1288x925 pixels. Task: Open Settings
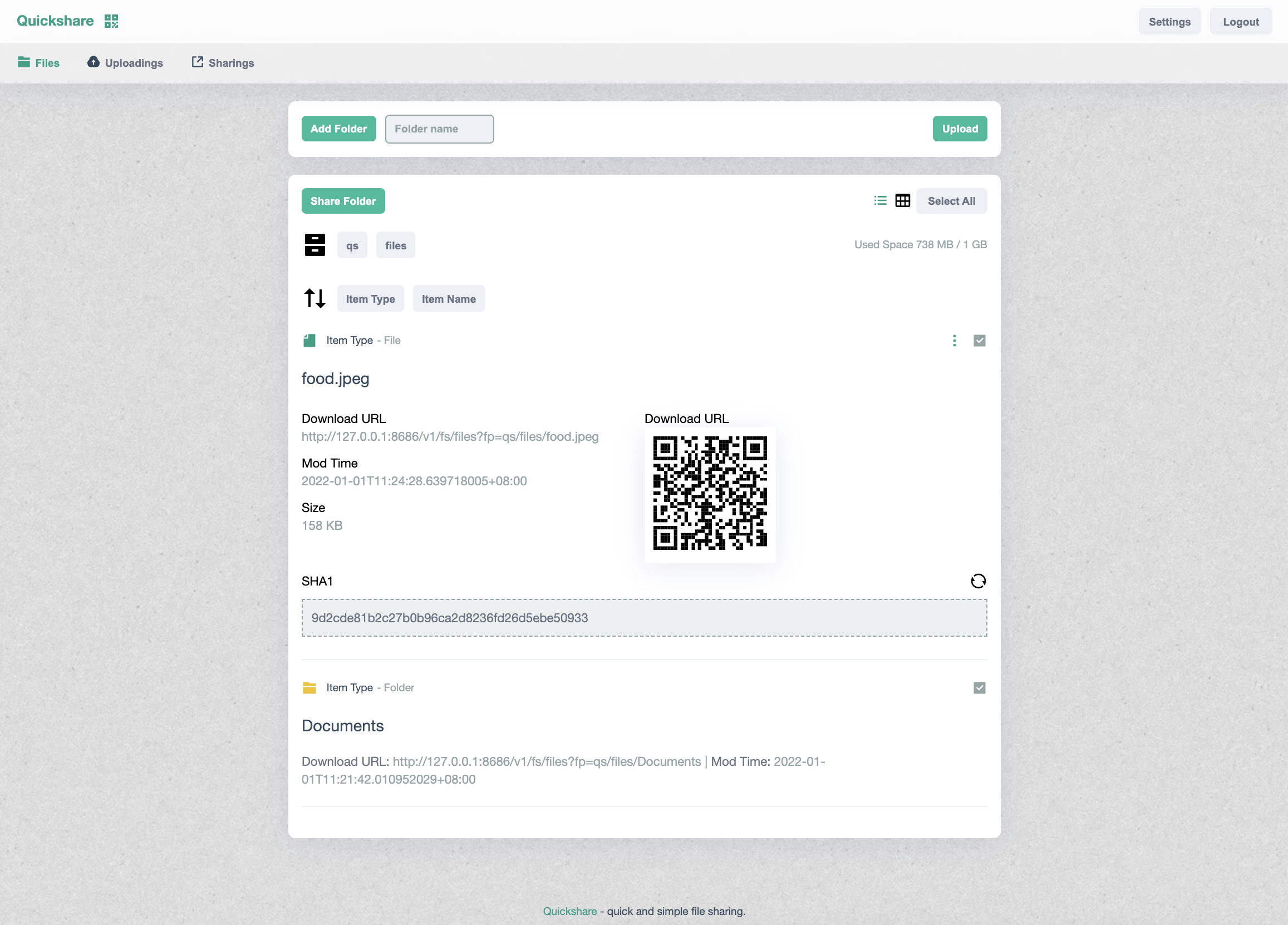point(1169,22)
